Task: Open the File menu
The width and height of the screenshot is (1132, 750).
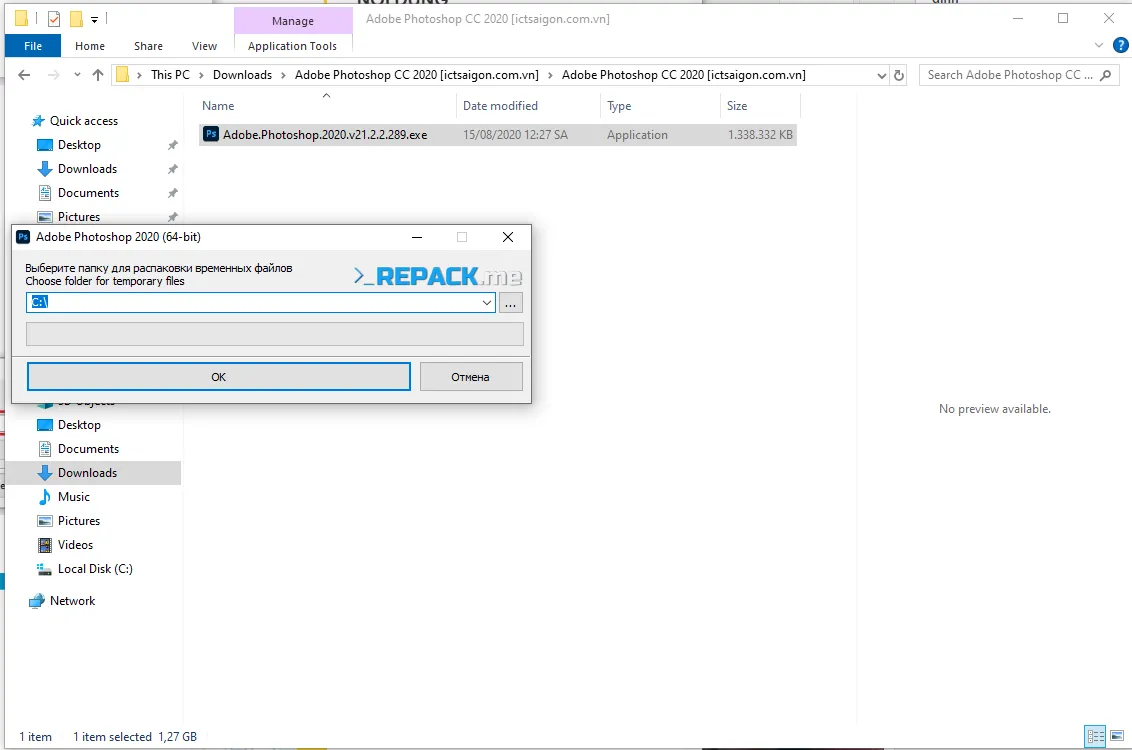Action: point(32,46)
